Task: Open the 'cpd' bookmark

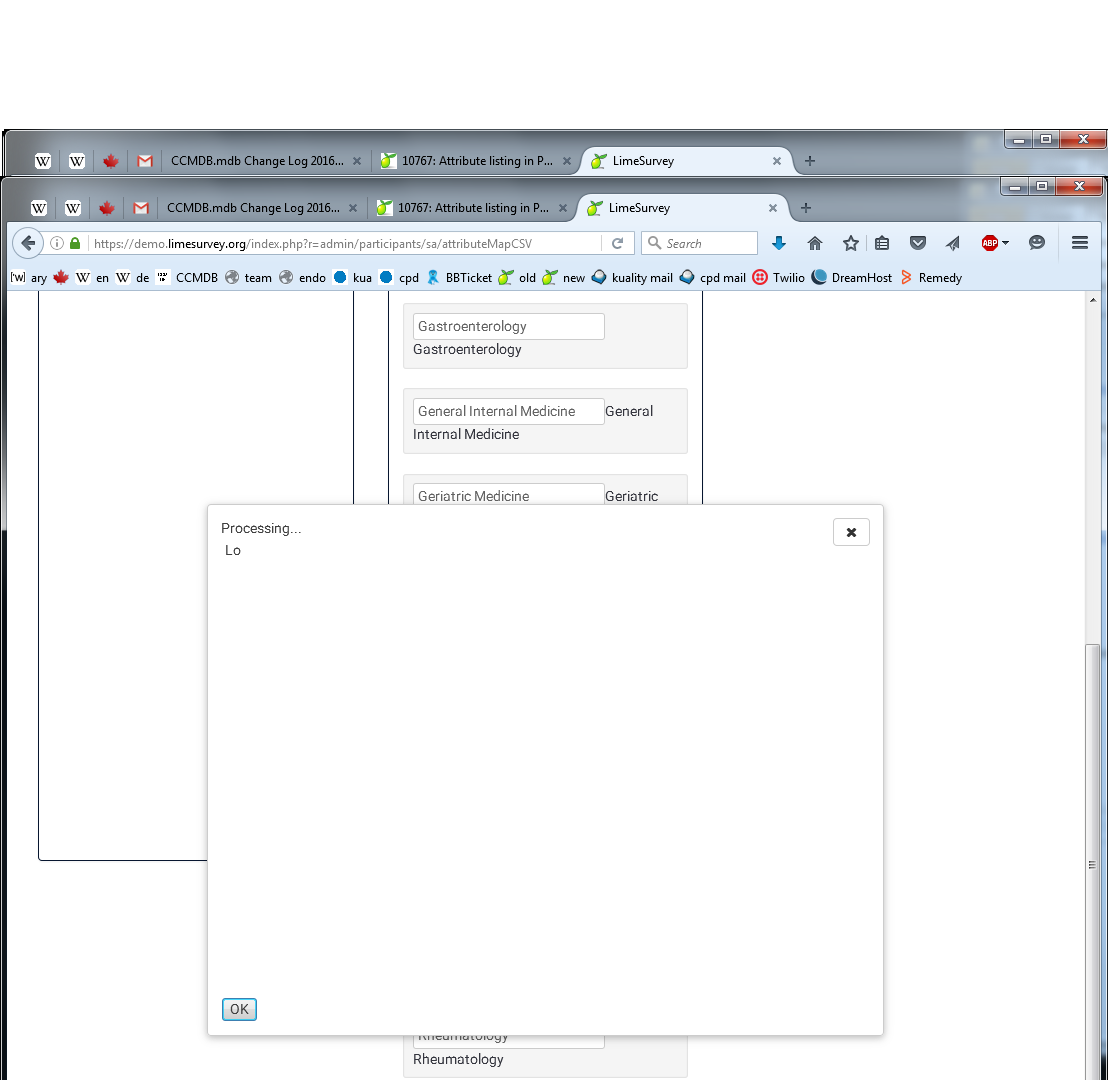Action: coord(399,278)
